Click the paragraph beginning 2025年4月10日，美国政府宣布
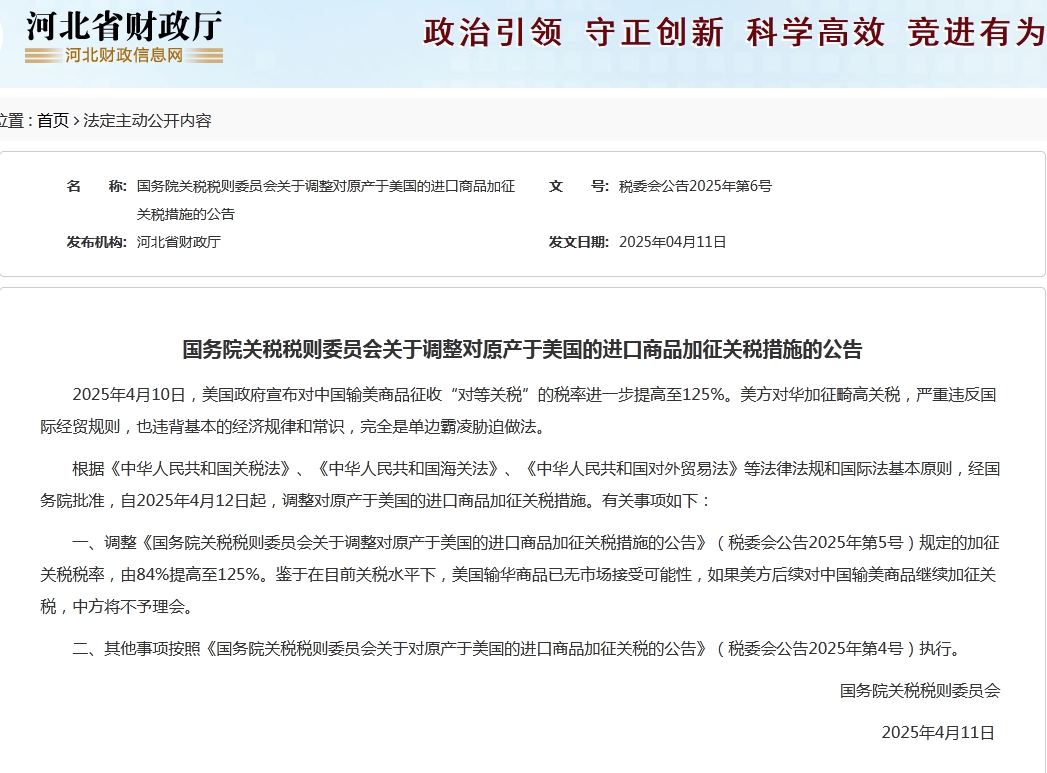Viewport: 1047px width, 773px height. click(519, 411)
